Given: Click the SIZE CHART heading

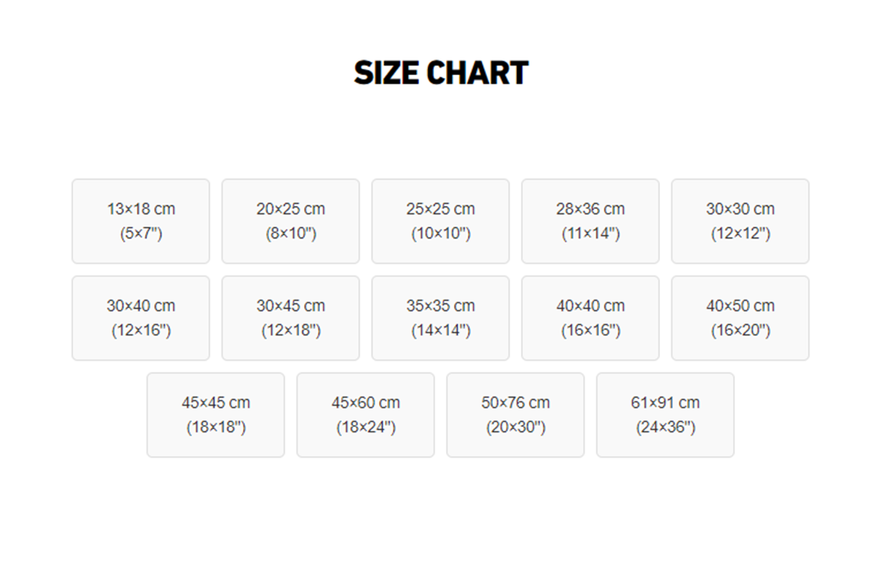Looking at the screenshot, I should (x=441, y=73).
